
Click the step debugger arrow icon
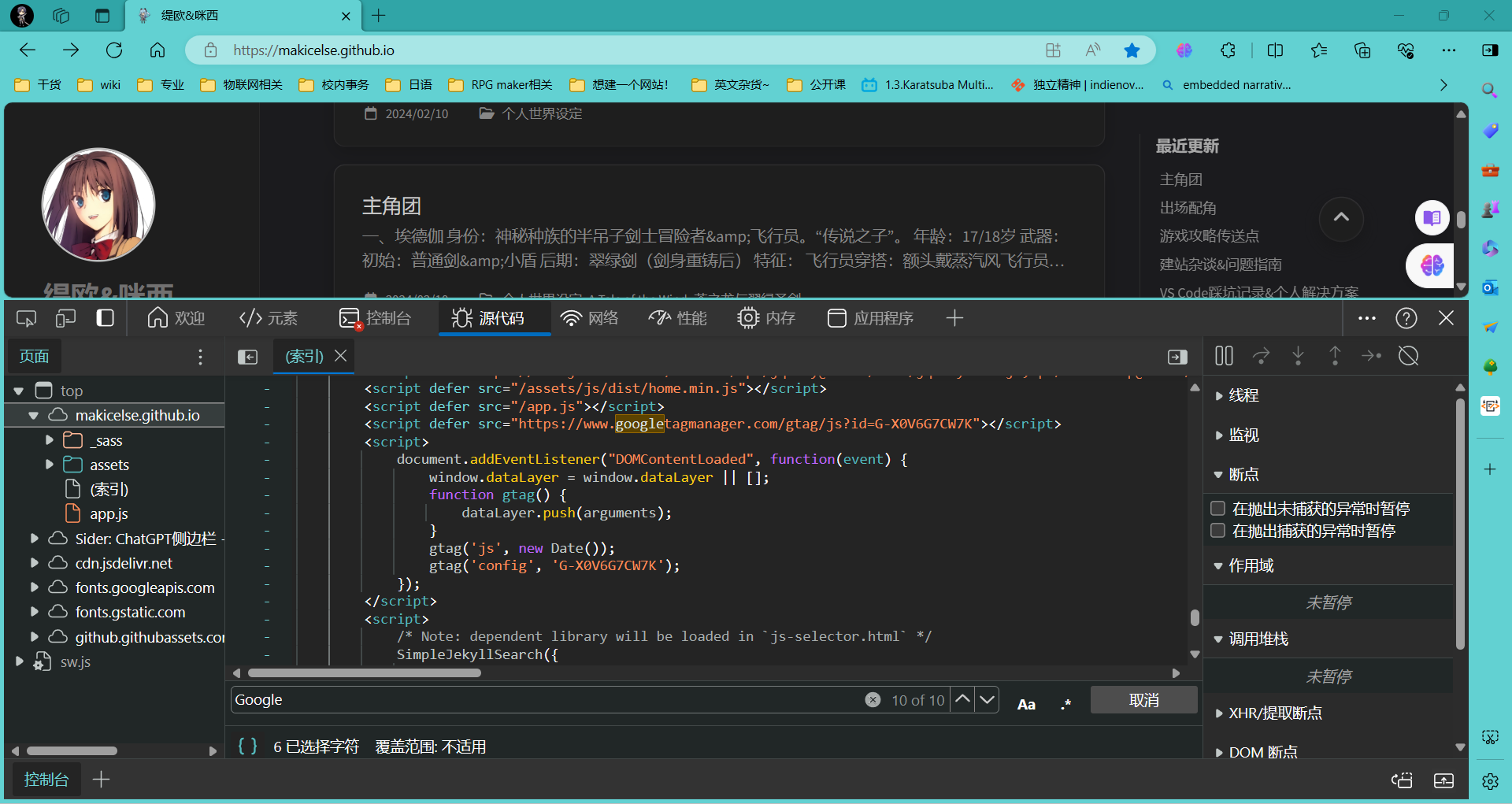(x=1372, y=356)
